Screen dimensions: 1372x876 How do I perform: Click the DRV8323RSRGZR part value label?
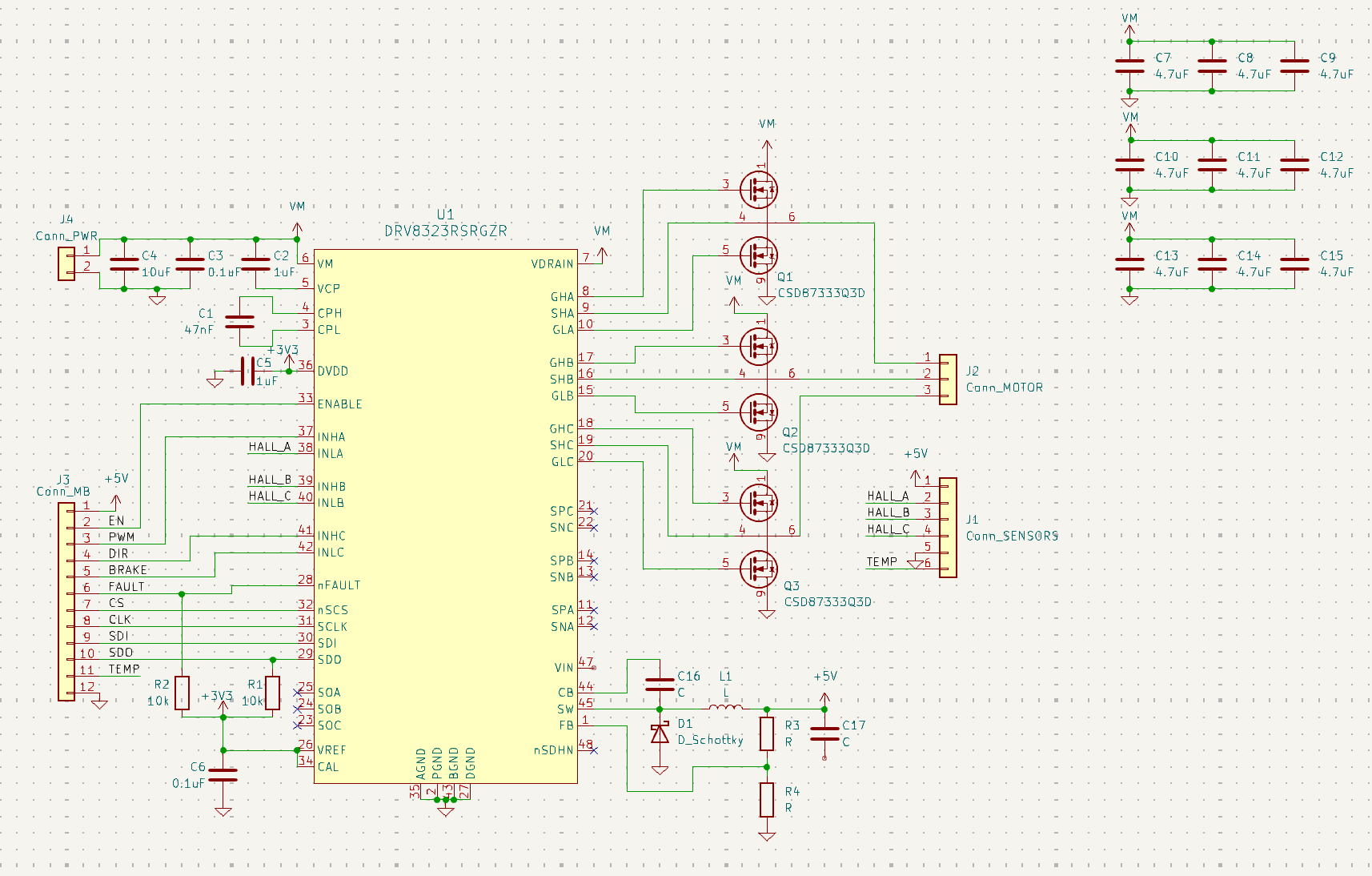(446, 231)
